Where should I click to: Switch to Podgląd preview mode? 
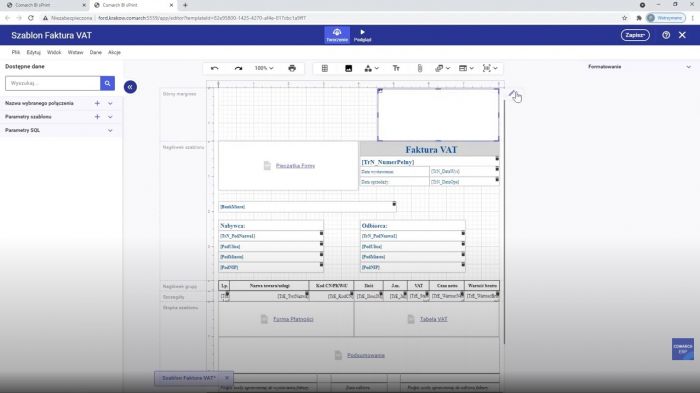coord(362,35)
